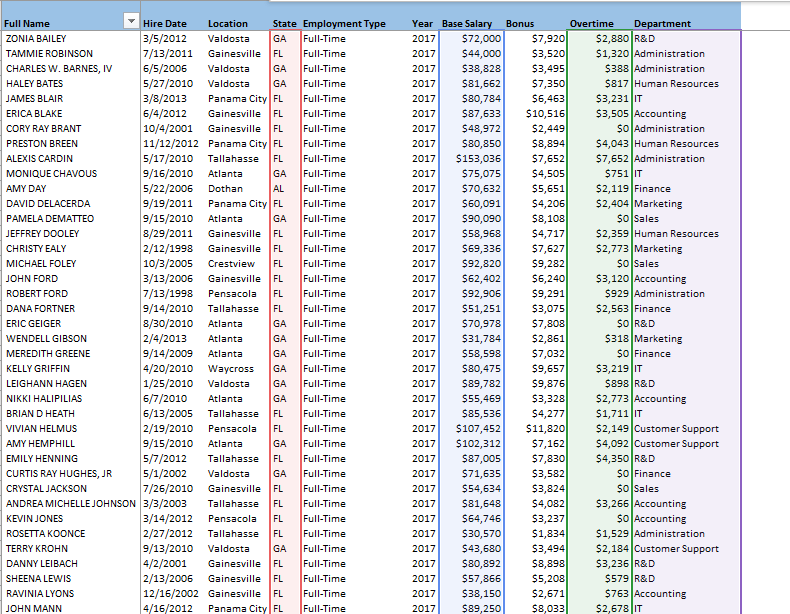Click ERICA BLAKE's base salary $87,633
The image size is (790, 614).
481,114
